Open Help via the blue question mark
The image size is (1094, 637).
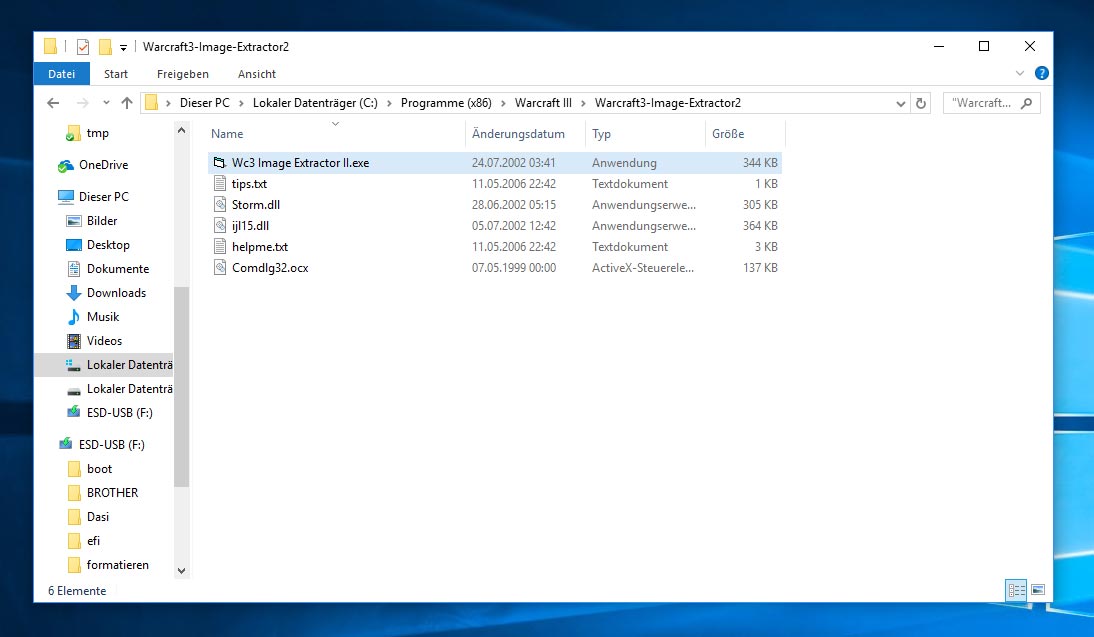pyautogui.click(x=1042, y=73)
